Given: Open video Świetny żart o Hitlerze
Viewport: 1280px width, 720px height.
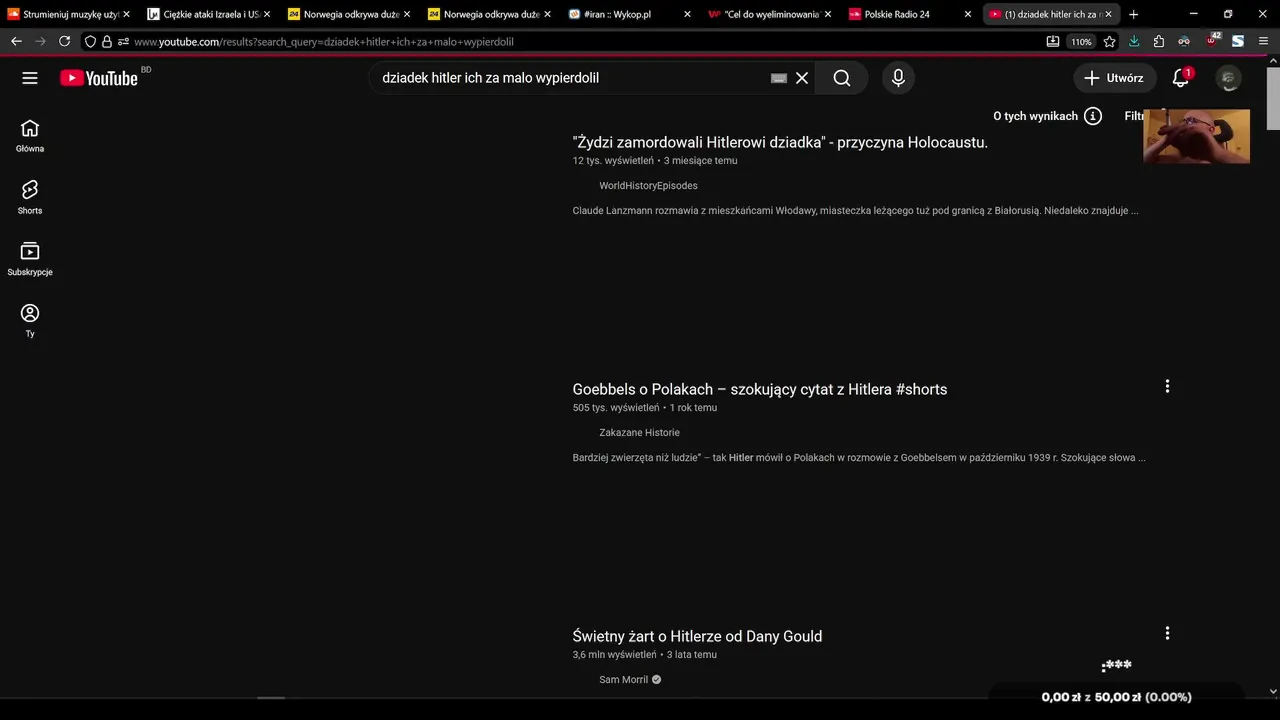Looking at the screenshot, I should pyautogui.click(x=697, y=636).
